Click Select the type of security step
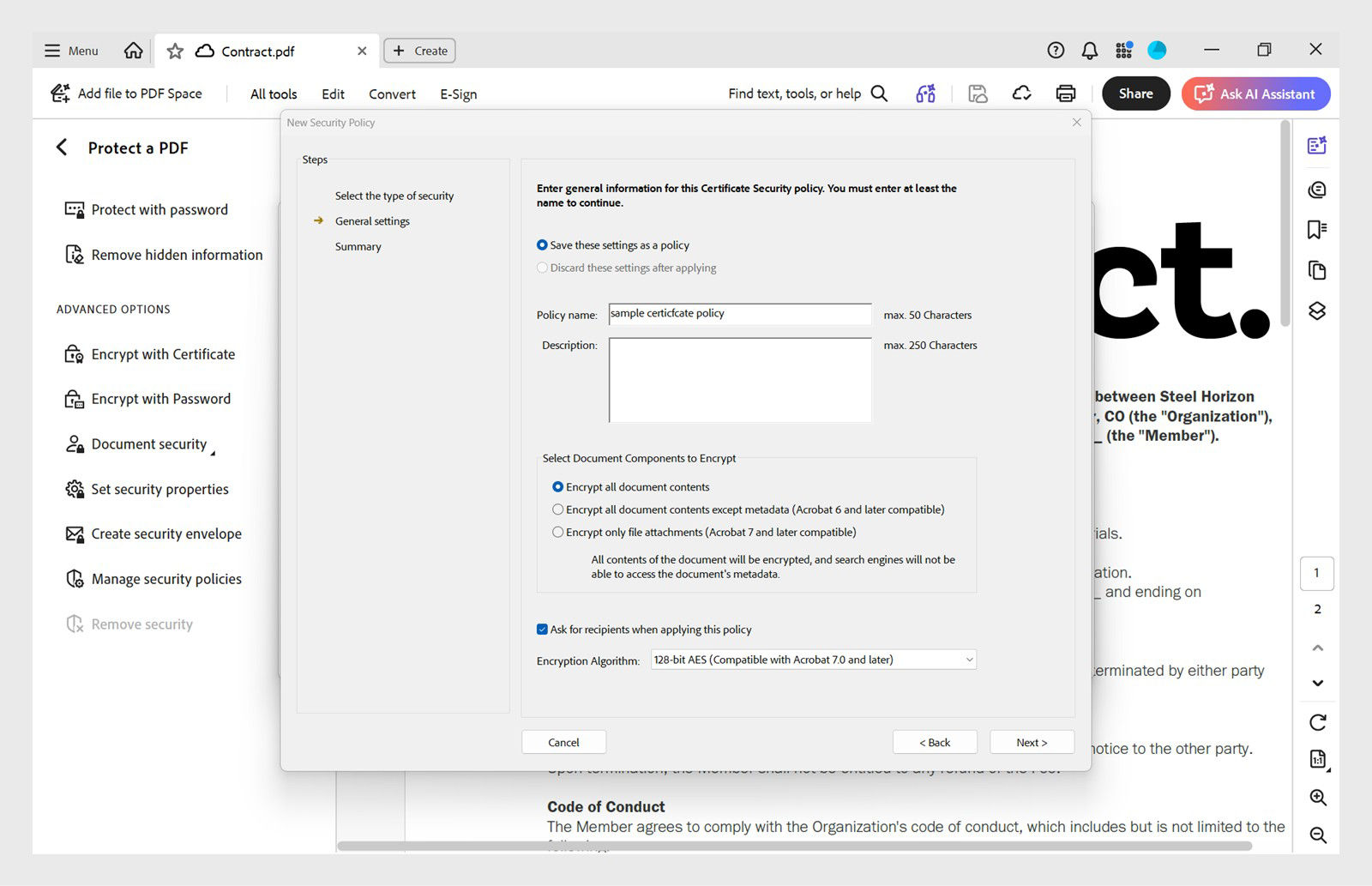1372x886 pixels. tap(394, 196)
